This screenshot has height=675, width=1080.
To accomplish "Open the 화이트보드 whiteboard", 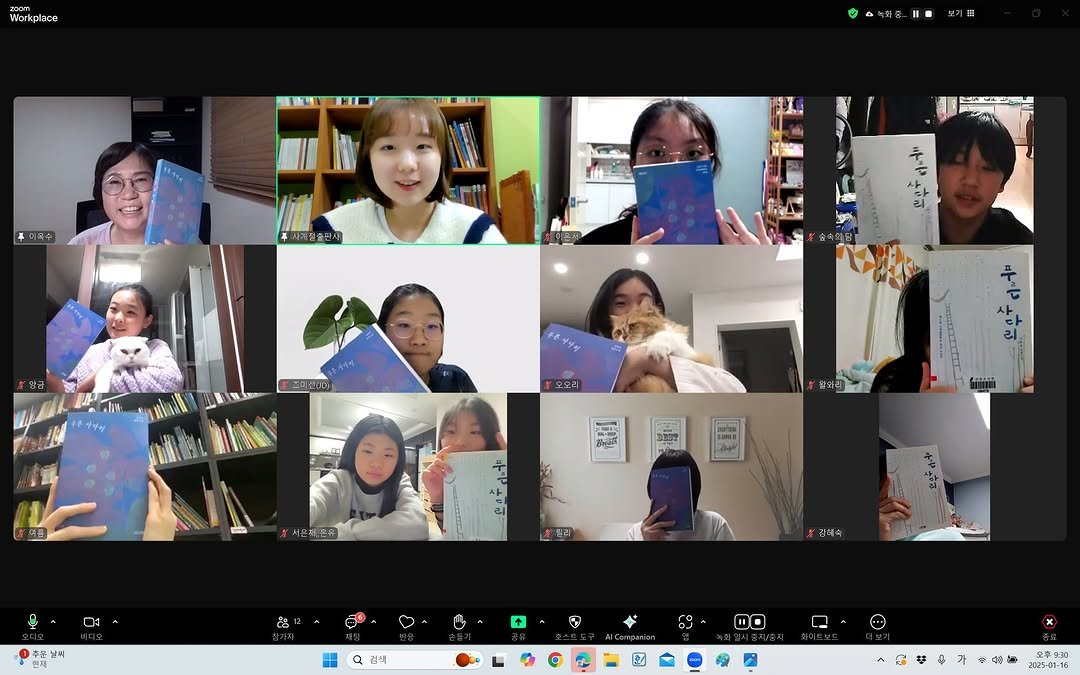I will click(x=820, y=622).
